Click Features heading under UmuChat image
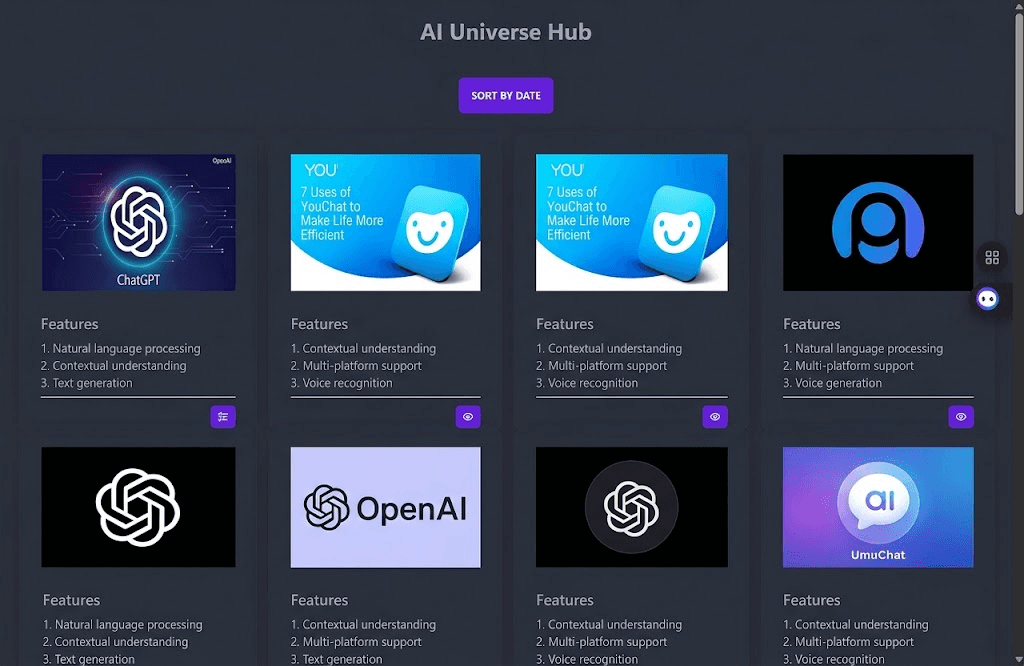The image size is (1024, 666). tap(812, 600)
